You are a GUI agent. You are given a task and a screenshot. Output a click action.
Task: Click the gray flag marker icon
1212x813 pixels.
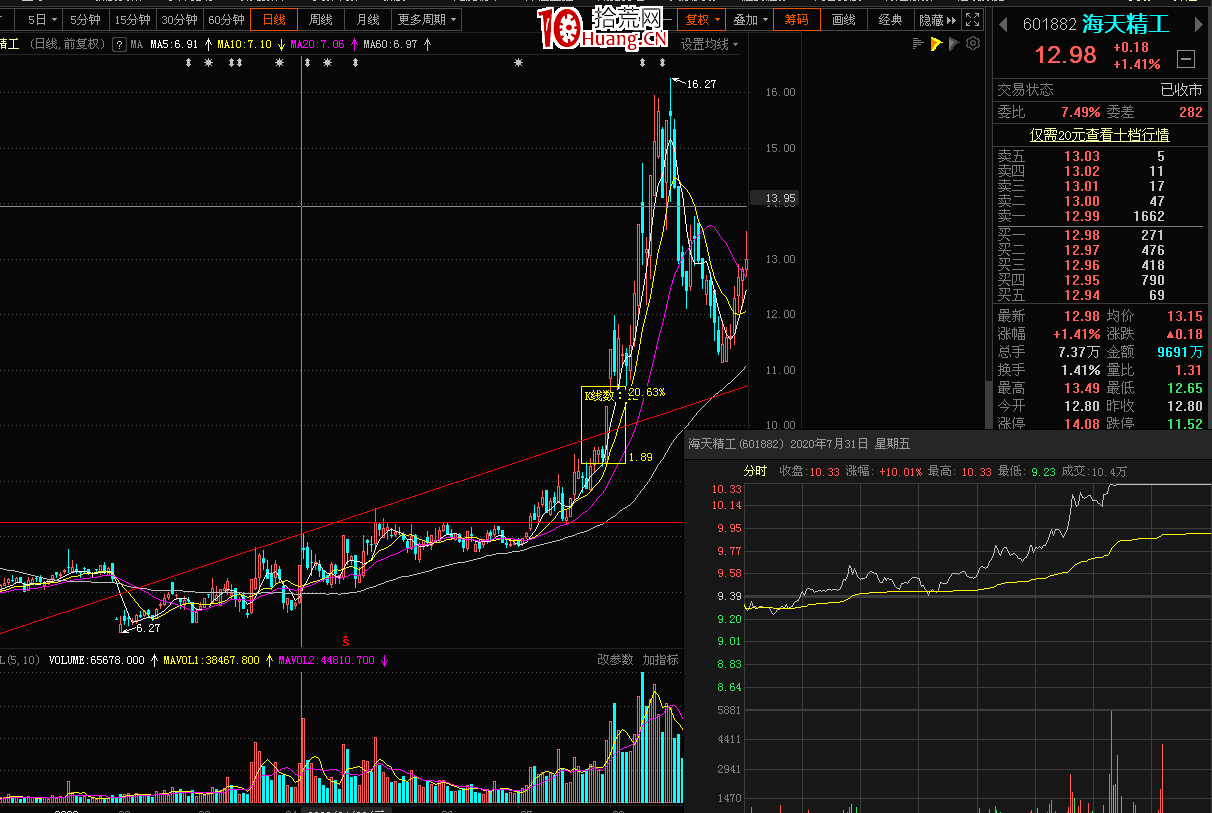(954, 44)
